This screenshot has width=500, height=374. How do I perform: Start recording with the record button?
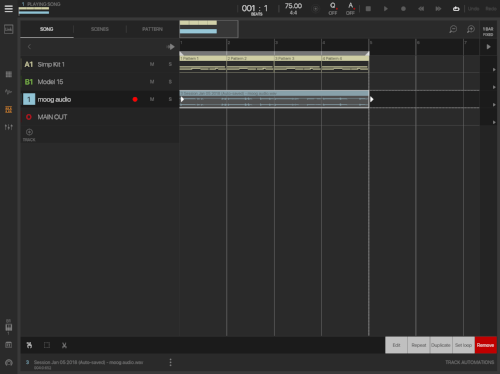403,9
